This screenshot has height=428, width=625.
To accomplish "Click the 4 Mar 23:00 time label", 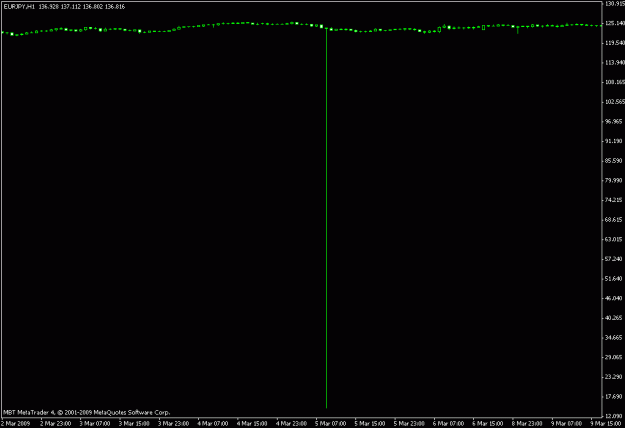I will pyautogui.click(x=291, y=423).
